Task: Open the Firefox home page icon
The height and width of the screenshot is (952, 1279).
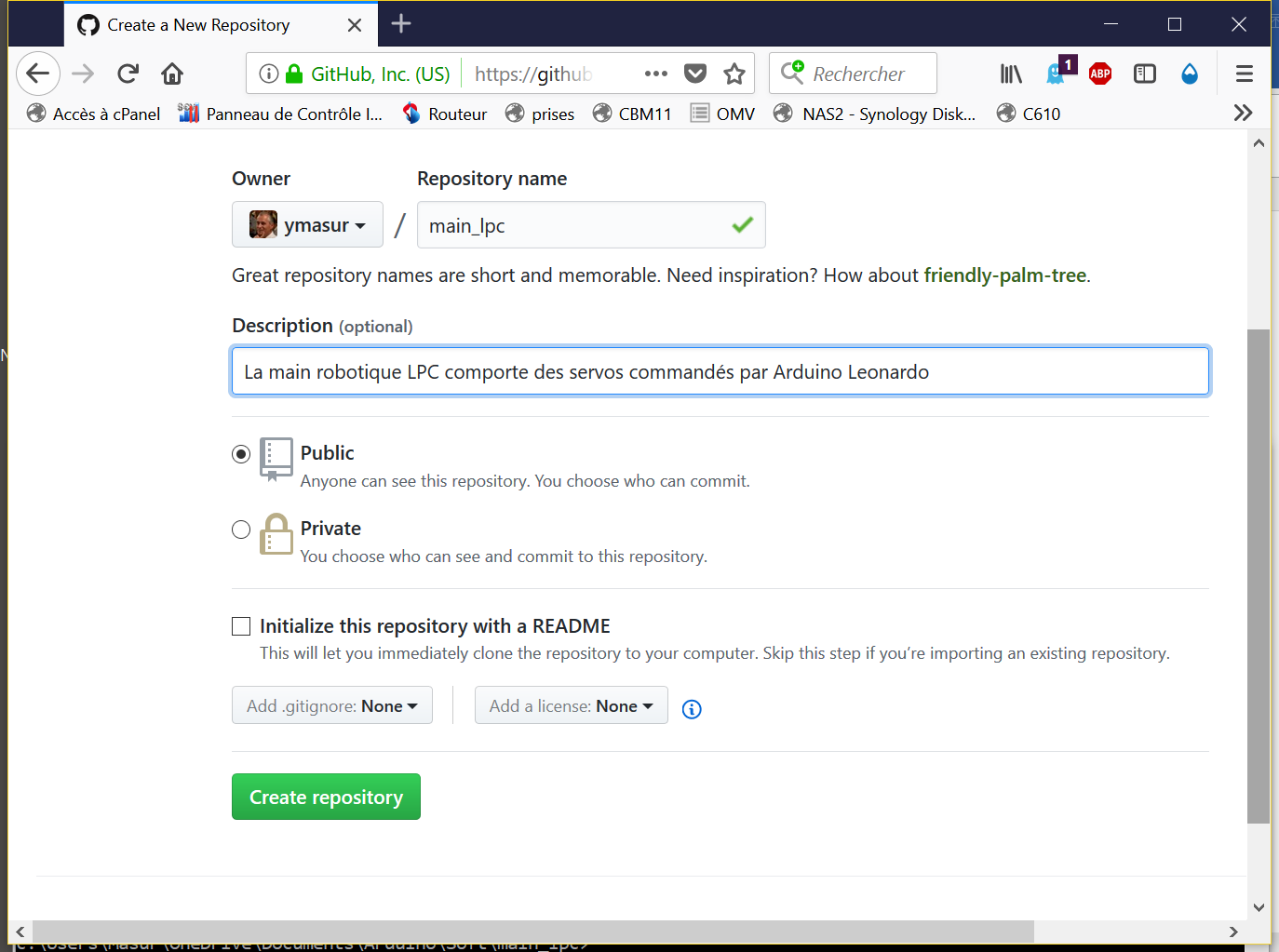Action: [x=172, y=74]
